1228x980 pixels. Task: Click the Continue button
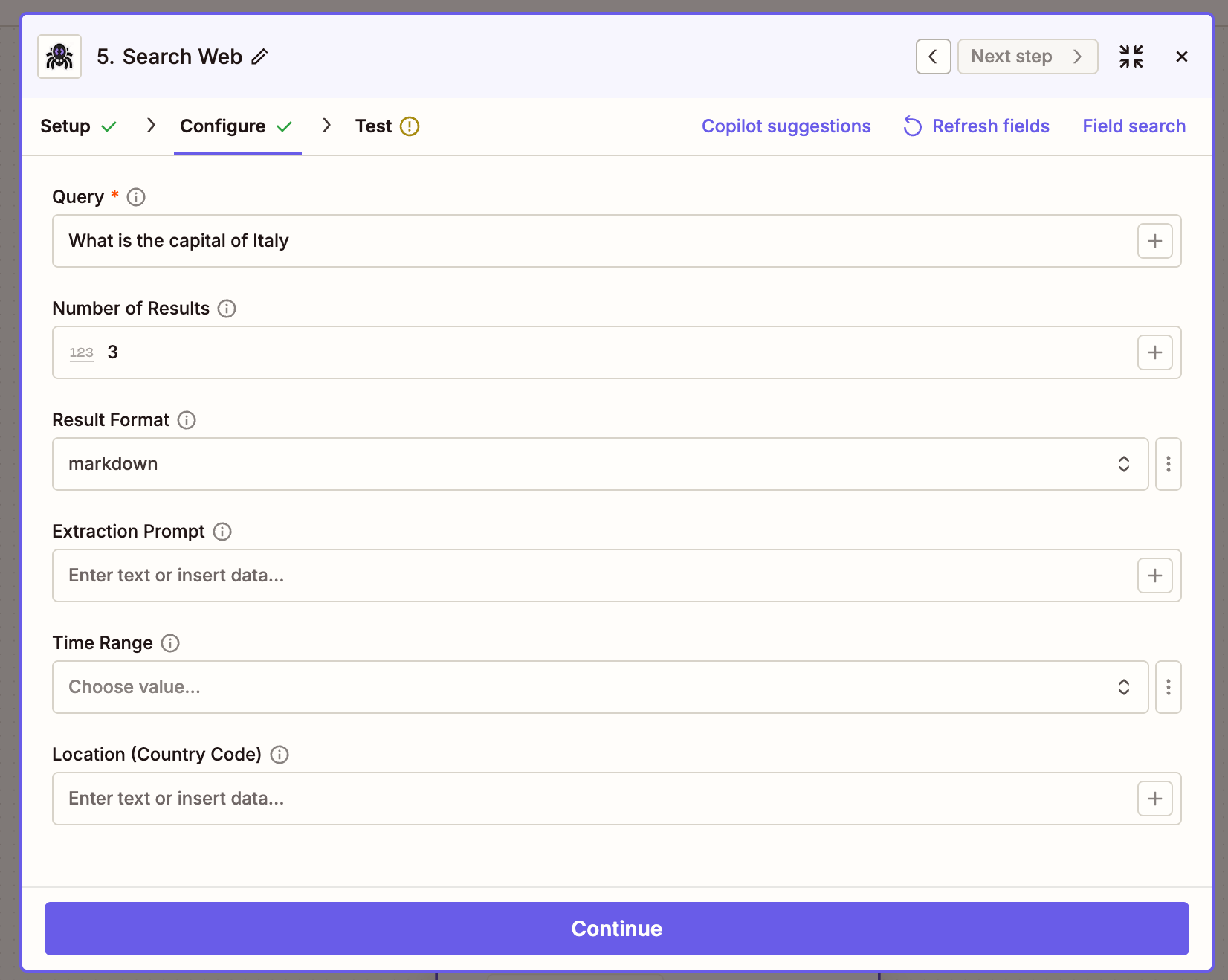[x=617, y=929]
